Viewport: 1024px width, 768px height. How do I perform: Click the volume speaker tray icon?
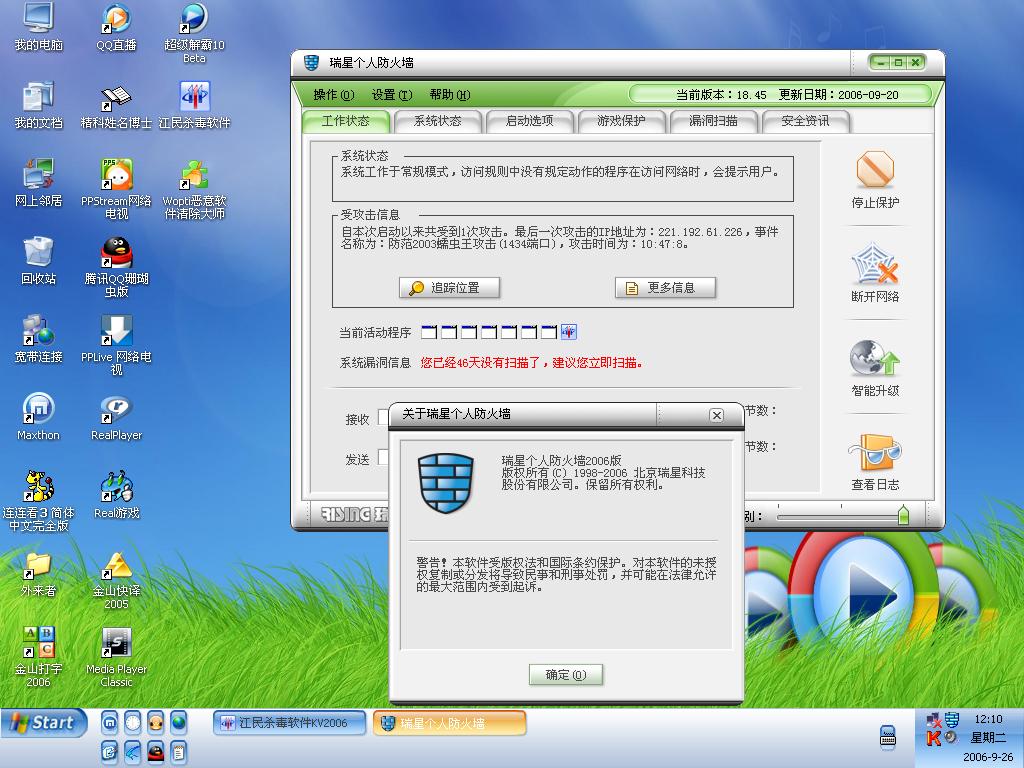951,737
